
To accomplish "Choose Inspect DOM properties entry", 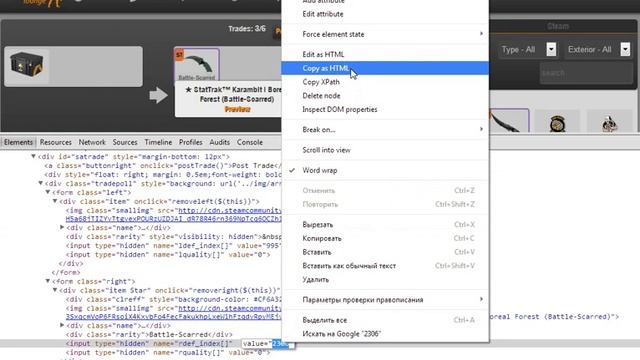I will pyautogui.click(x=385, y=109).
